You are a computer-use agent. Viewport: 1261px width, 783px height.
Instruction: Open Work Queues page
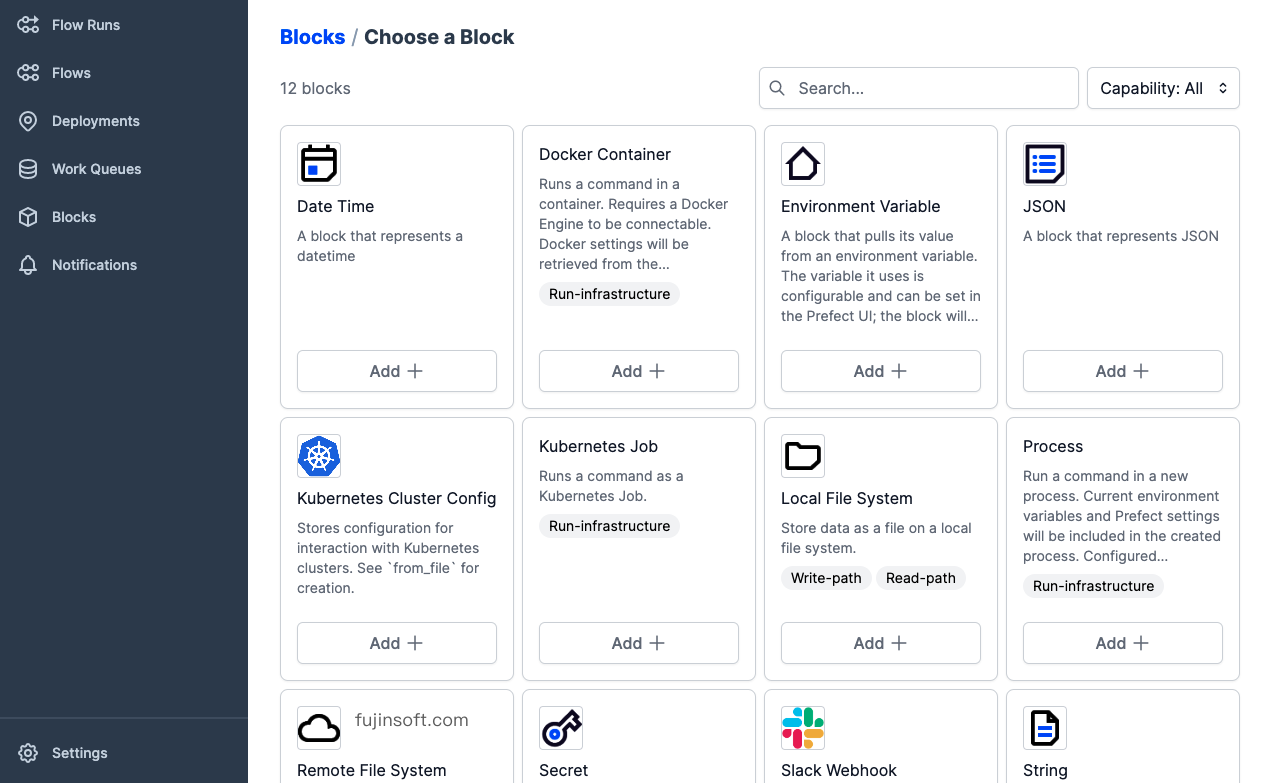[96, 169]
